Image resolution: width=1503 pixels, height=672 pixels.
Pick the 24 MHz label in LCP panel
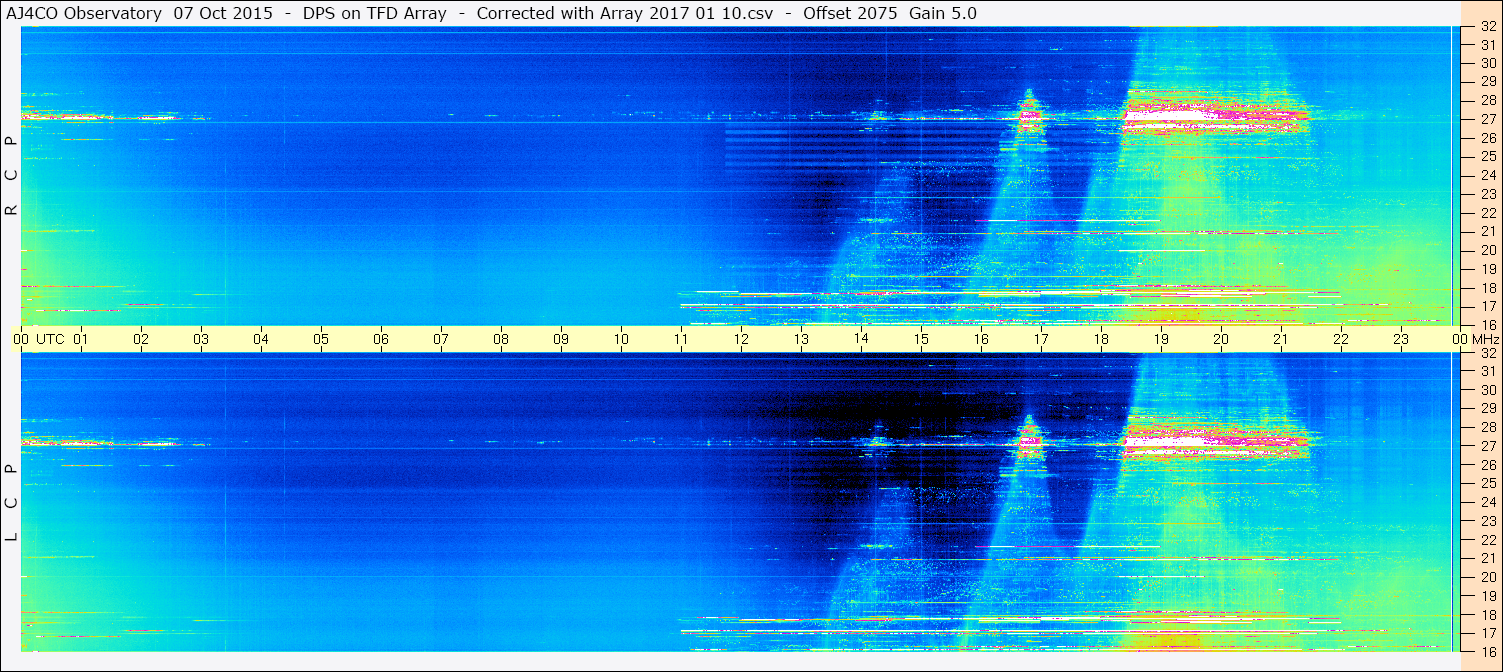point(1487,502)
